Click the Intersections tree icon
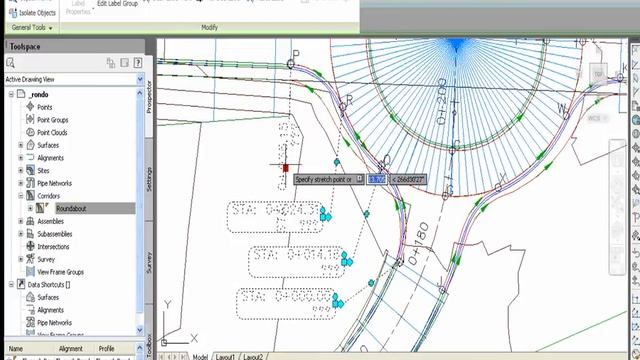This screenshot has width=640, height=360. (30, 246)
